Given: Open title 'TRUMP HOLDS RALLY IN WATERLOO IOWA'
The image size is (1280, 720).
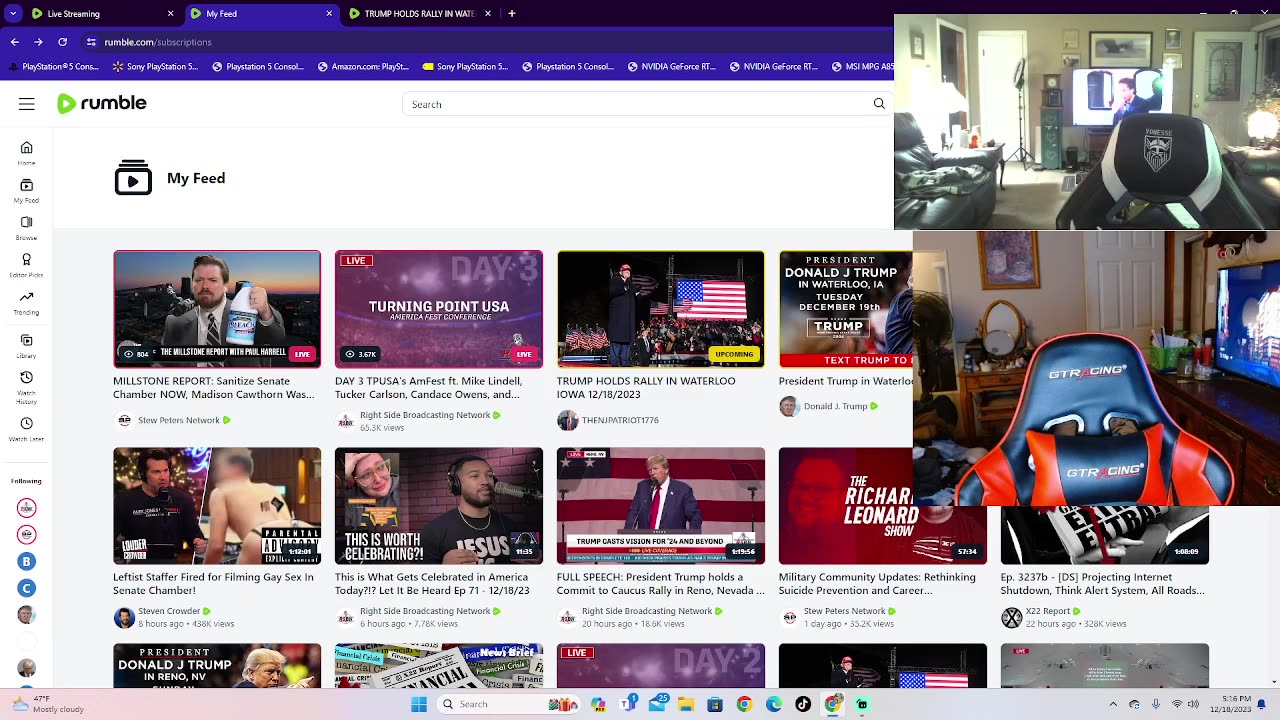Looking at the screenshot, I should coord(646,387).
